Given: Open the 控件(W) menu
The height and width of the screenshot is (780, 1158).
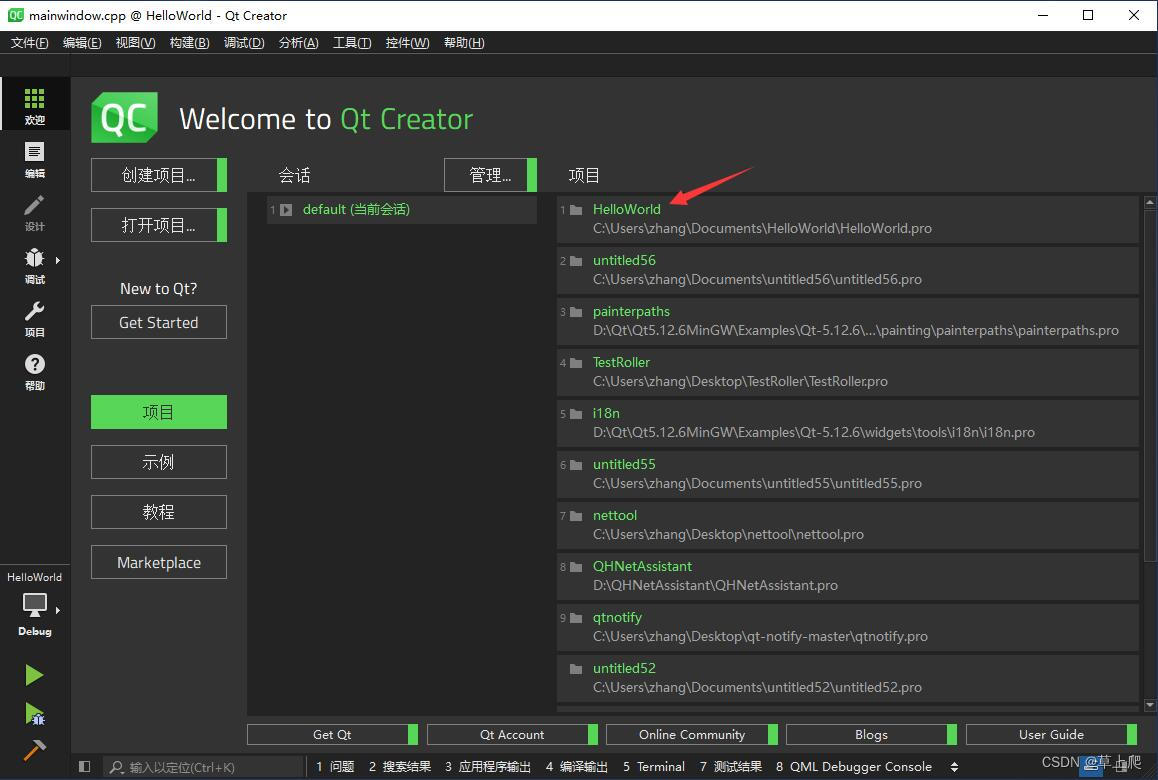Looking at the screenshot, I should point(407,43).
